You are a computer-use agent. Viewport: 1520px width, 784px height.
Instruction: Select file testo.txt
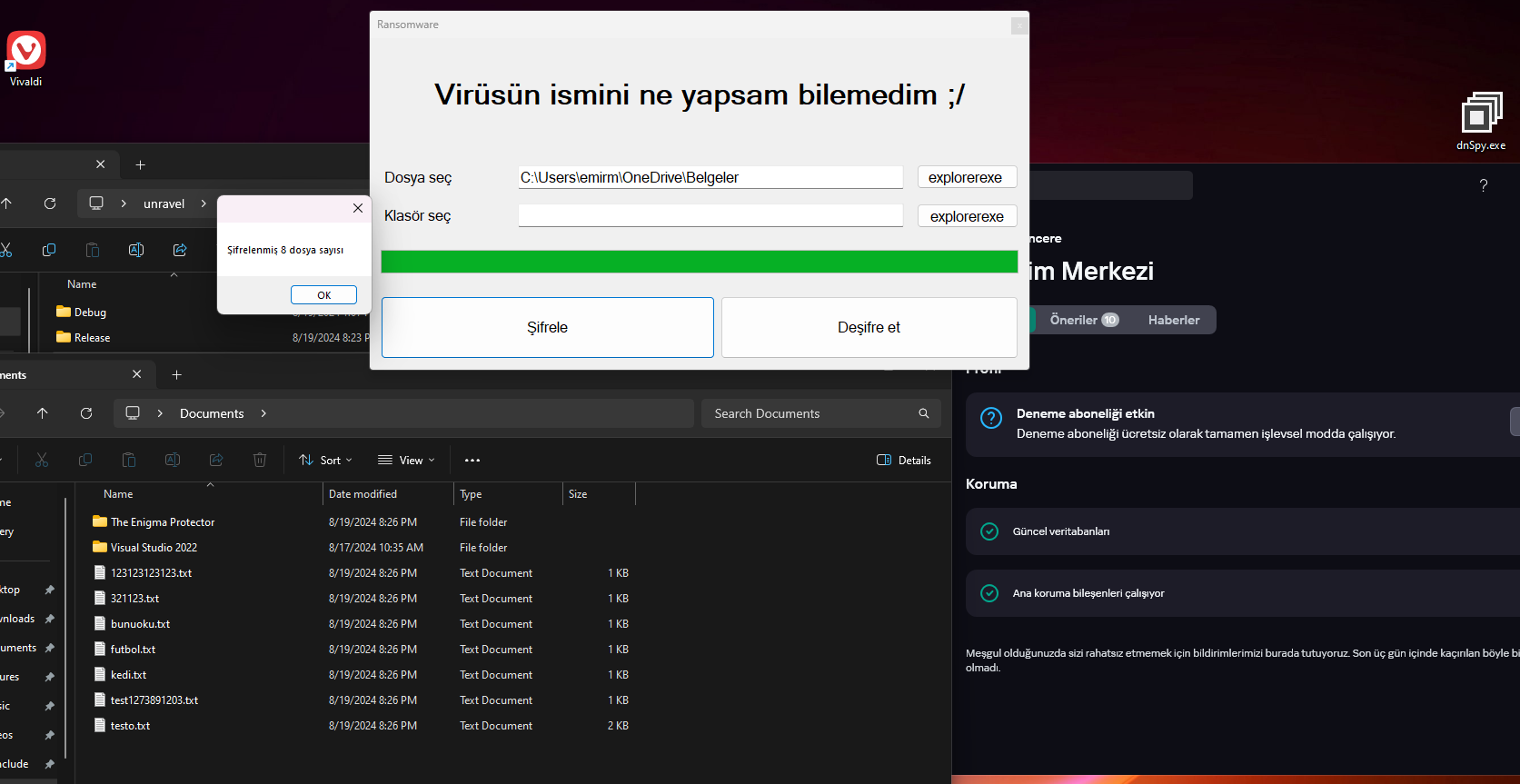[x=130, y=726]
